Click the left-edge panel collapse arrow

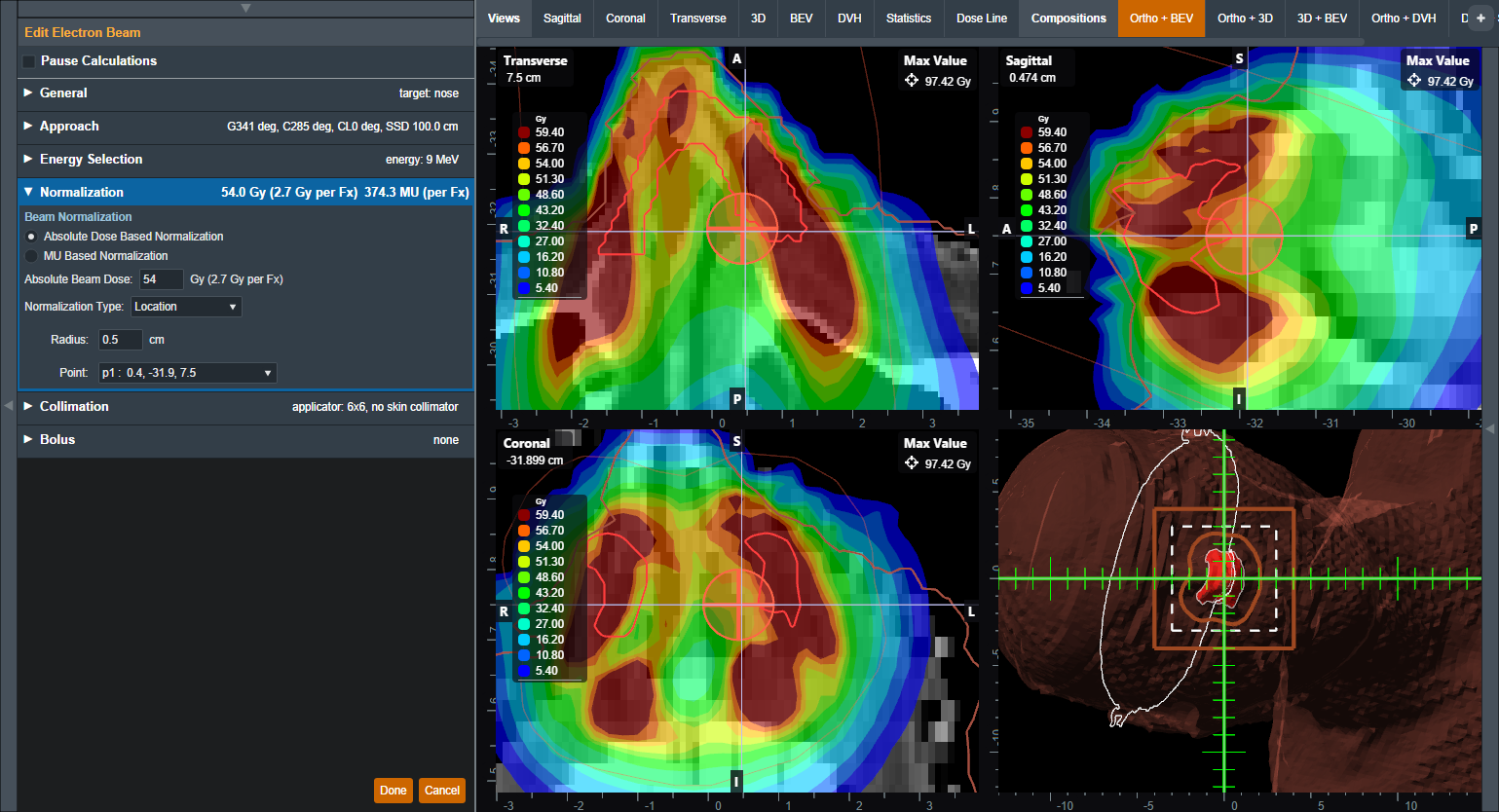coord(9,405)
